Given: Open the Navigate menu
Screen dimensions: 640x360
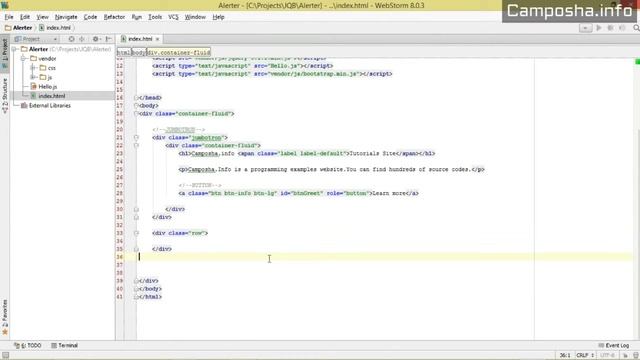Looking at the screenshot, I should (x=66, y=17).
